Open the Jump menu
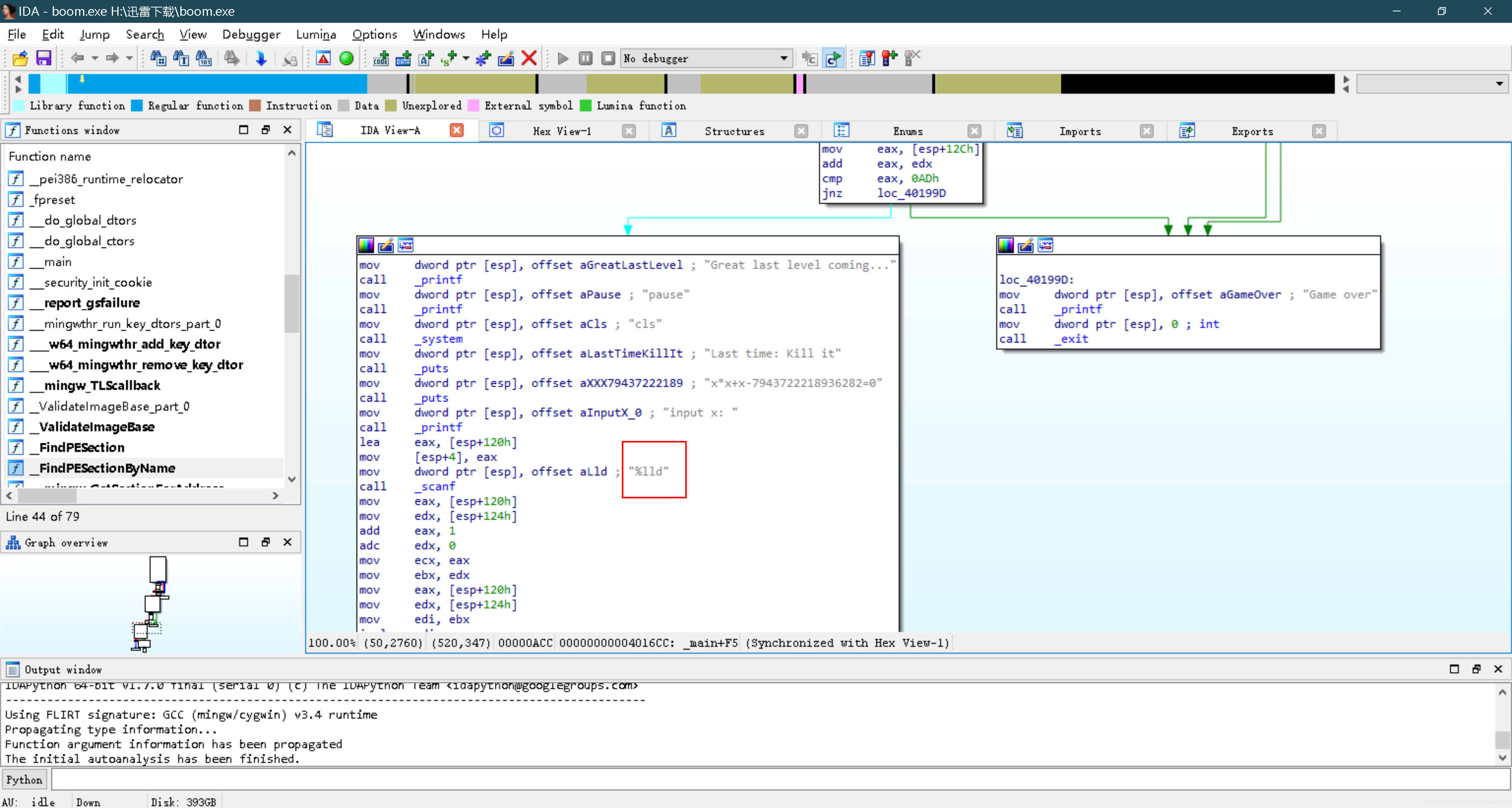This screenshot has height=808, width=1512. click(94, 34)
